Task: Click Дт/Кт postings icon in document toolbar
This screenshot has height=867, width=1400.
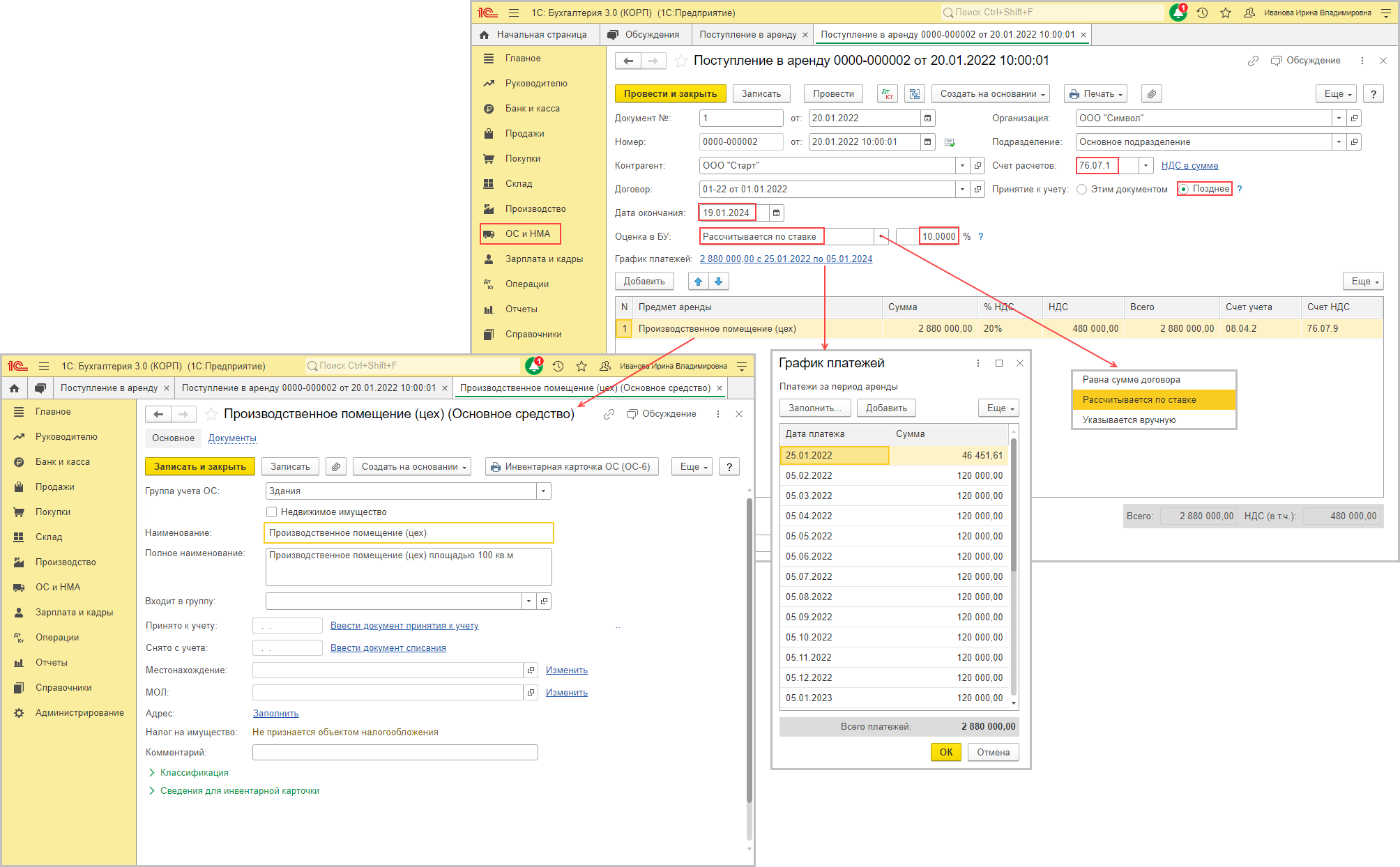Action: coord(888,94)
